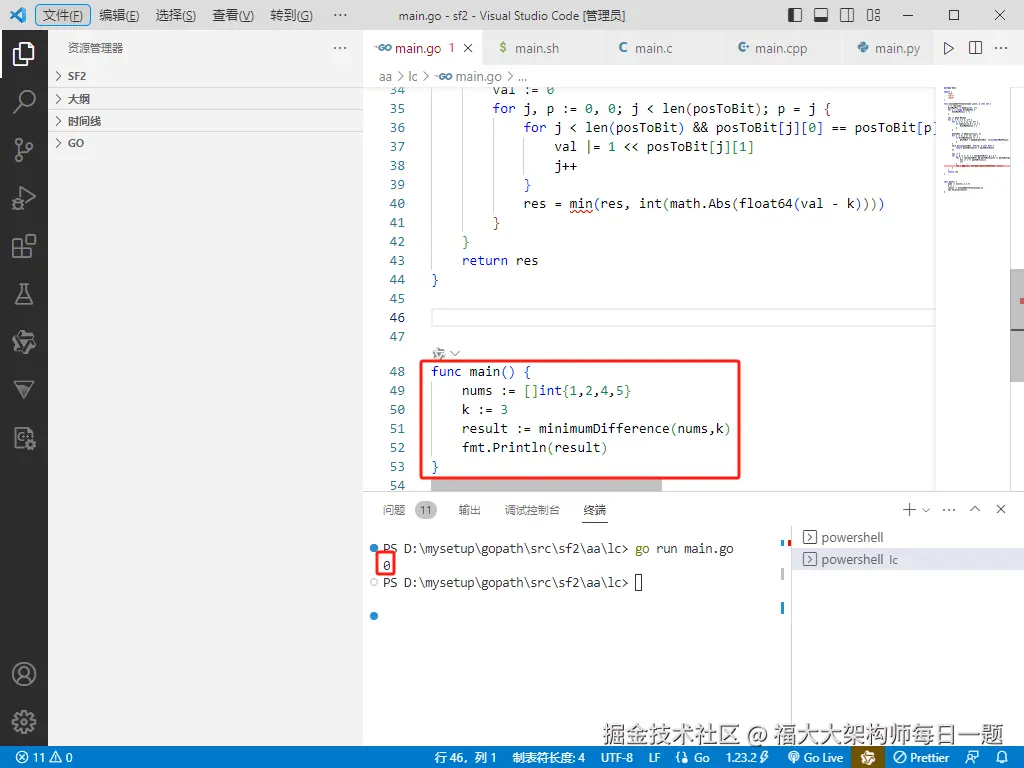Open the Extensions view

coord(24,246)
